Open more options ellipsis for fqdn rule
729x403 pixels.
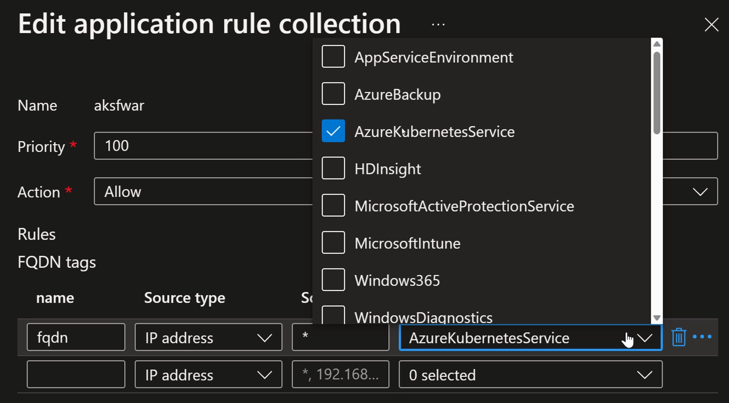pos(703,338)
